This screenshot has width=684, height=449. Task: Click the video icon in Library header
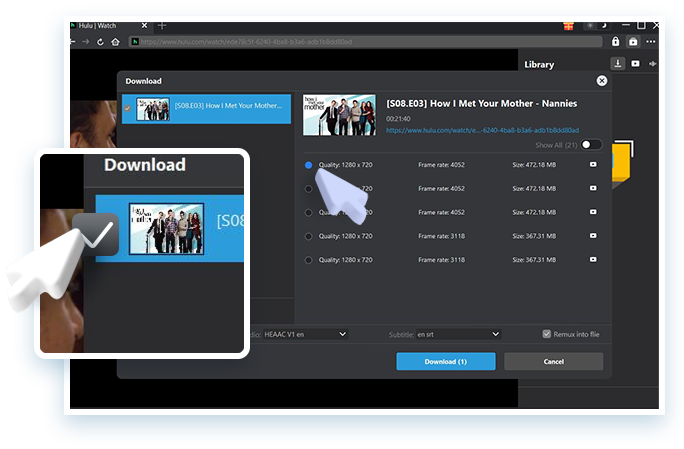635,64
